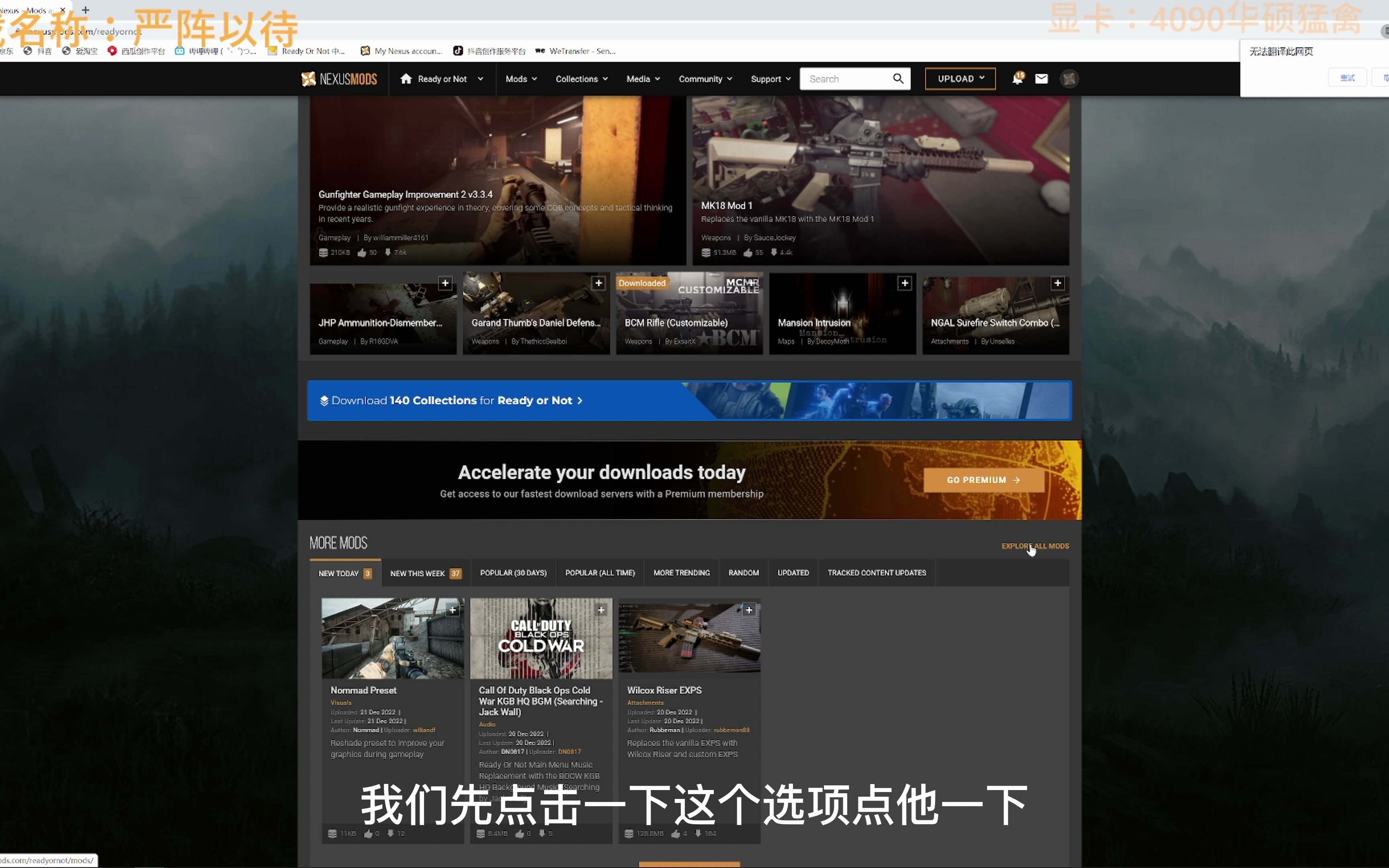
Task: Select the POPULAR (ALL TIME) tab
Action: [600, 573]
